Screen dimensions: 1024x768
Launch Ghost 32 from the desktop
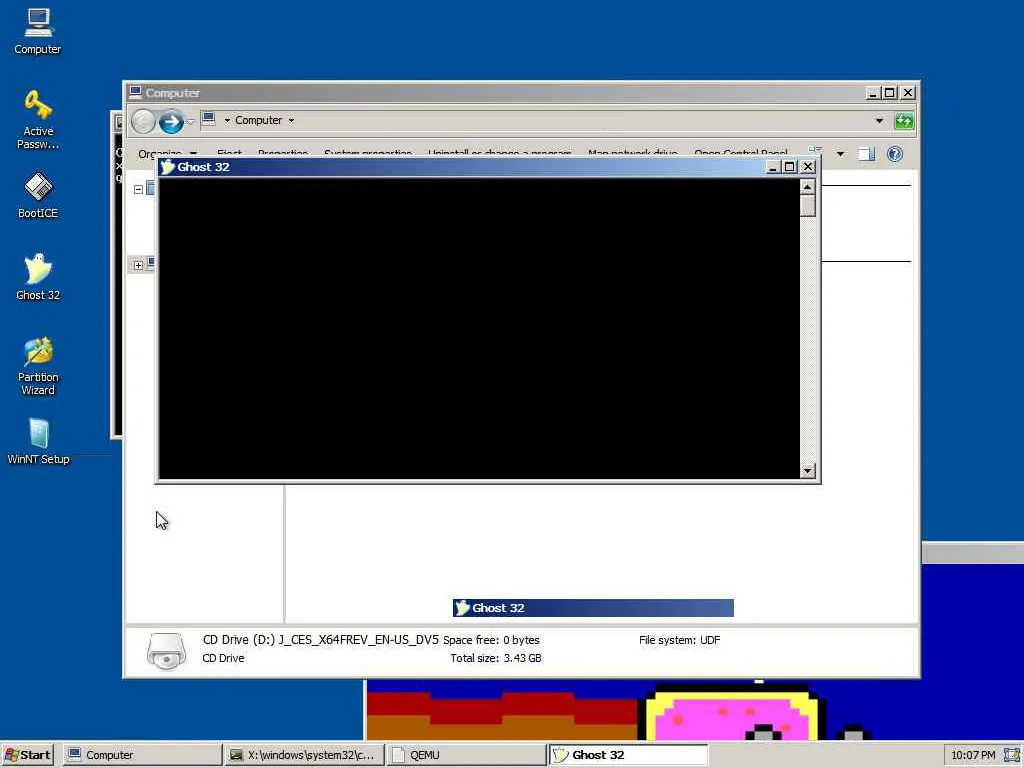(38, 276)
